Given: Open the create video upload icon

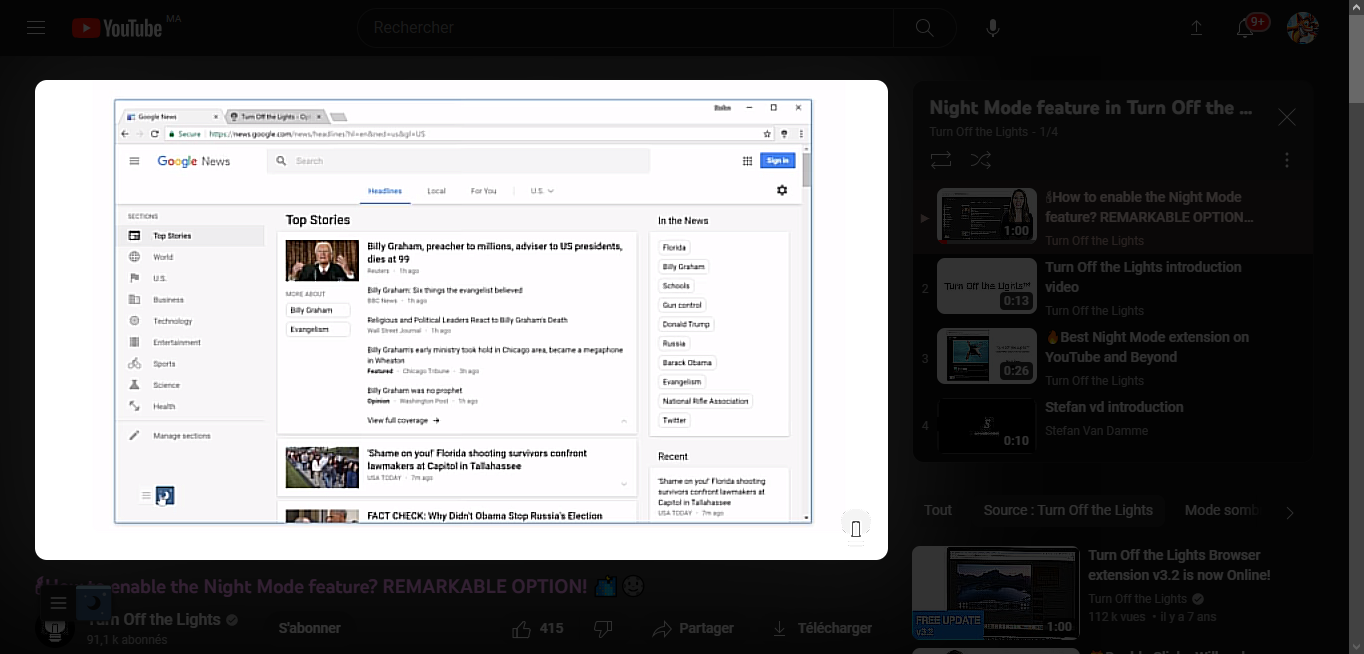Looking at the screenshot, I should click(1196, 28).
